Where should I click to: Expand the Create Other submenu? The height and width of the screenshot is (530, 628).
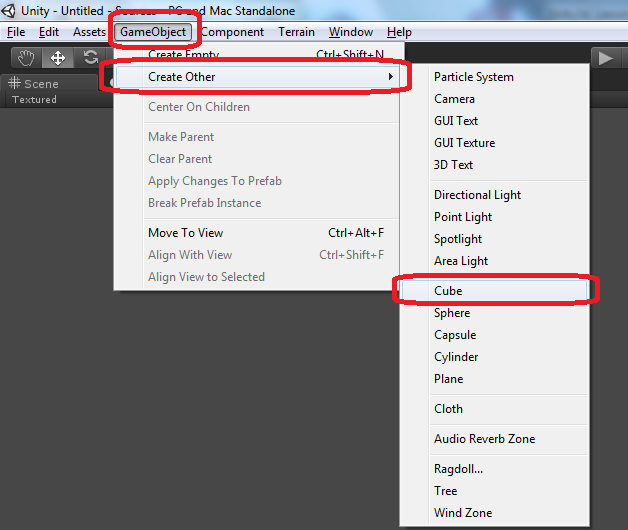(x=258, y=77)
